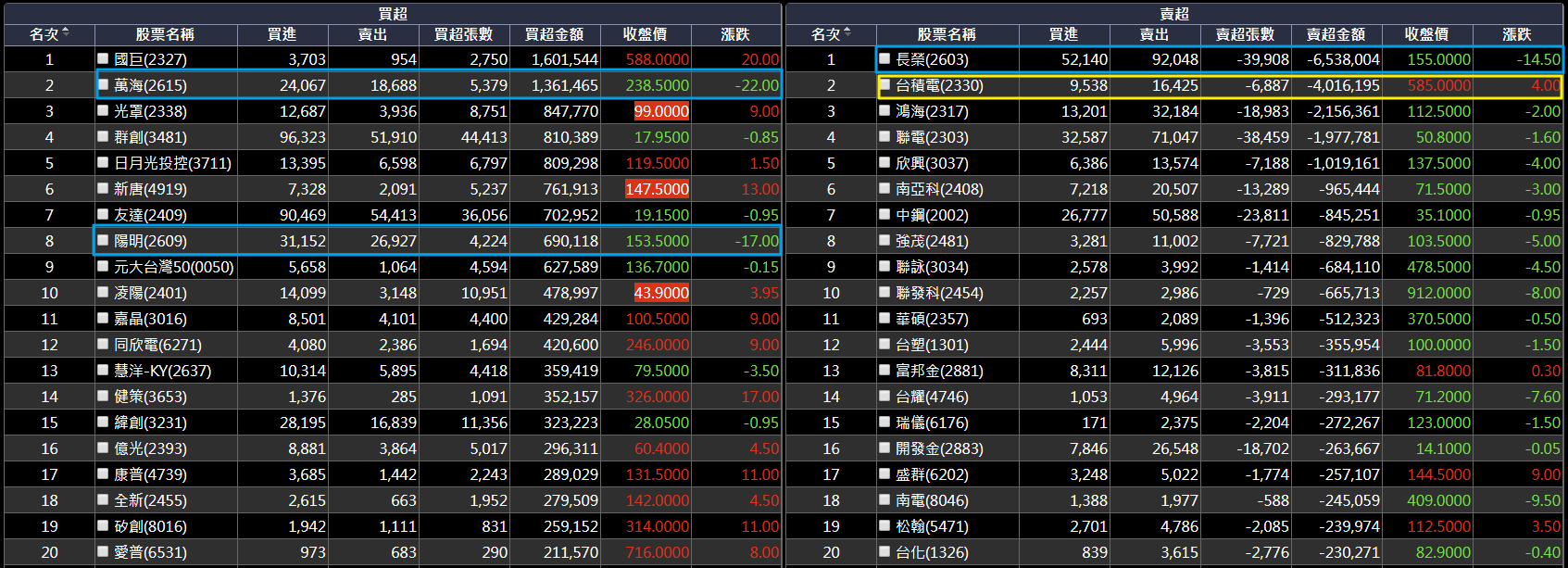Screen dimensions: 1568x568
Task: Open the 嘉晶(3016) stock link
Action: [x=150, y=319]
